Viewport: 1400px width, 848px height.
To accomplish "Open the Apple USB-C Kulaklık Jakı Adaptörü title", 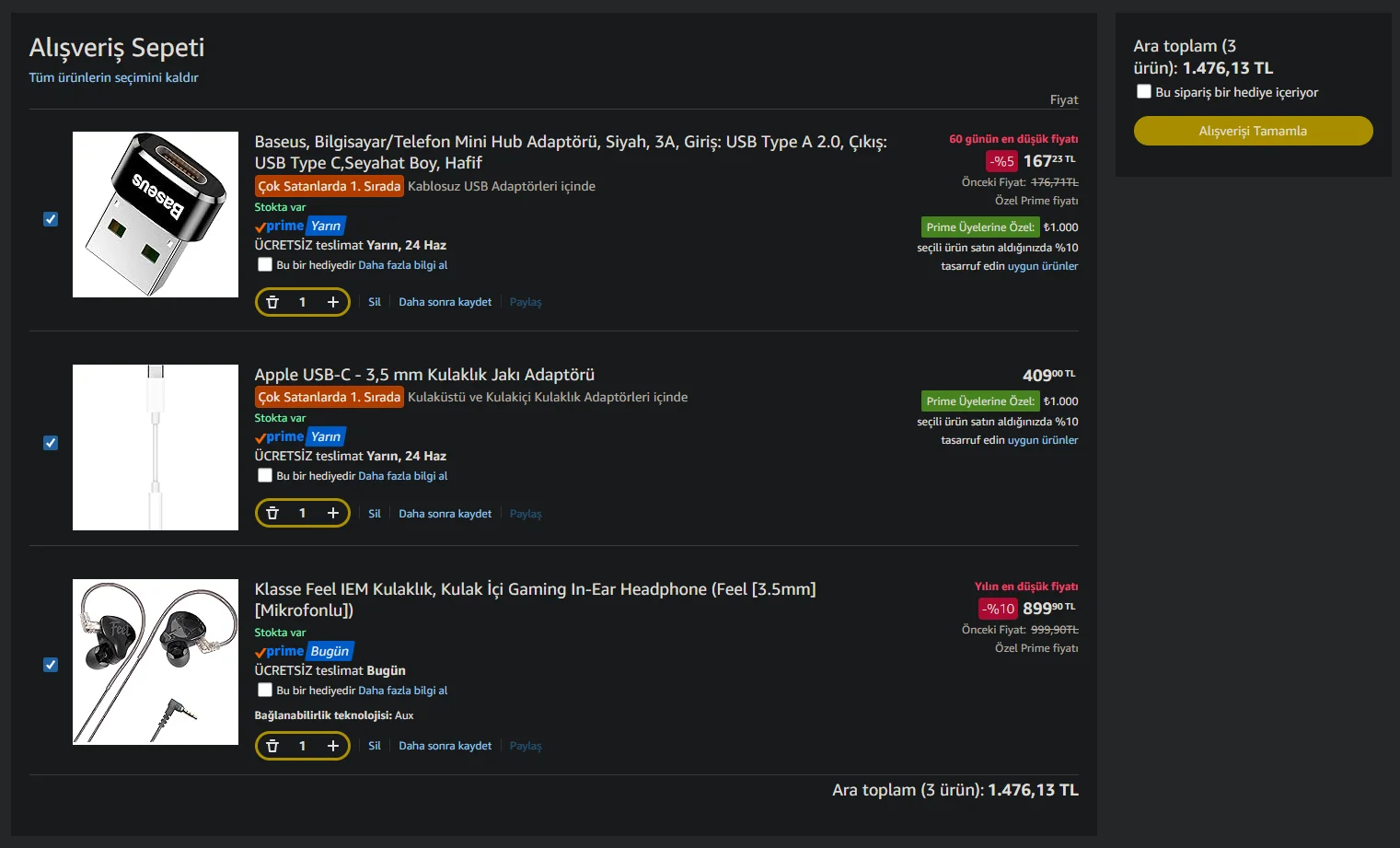I will pyautogui.click(x=424, y=375).
